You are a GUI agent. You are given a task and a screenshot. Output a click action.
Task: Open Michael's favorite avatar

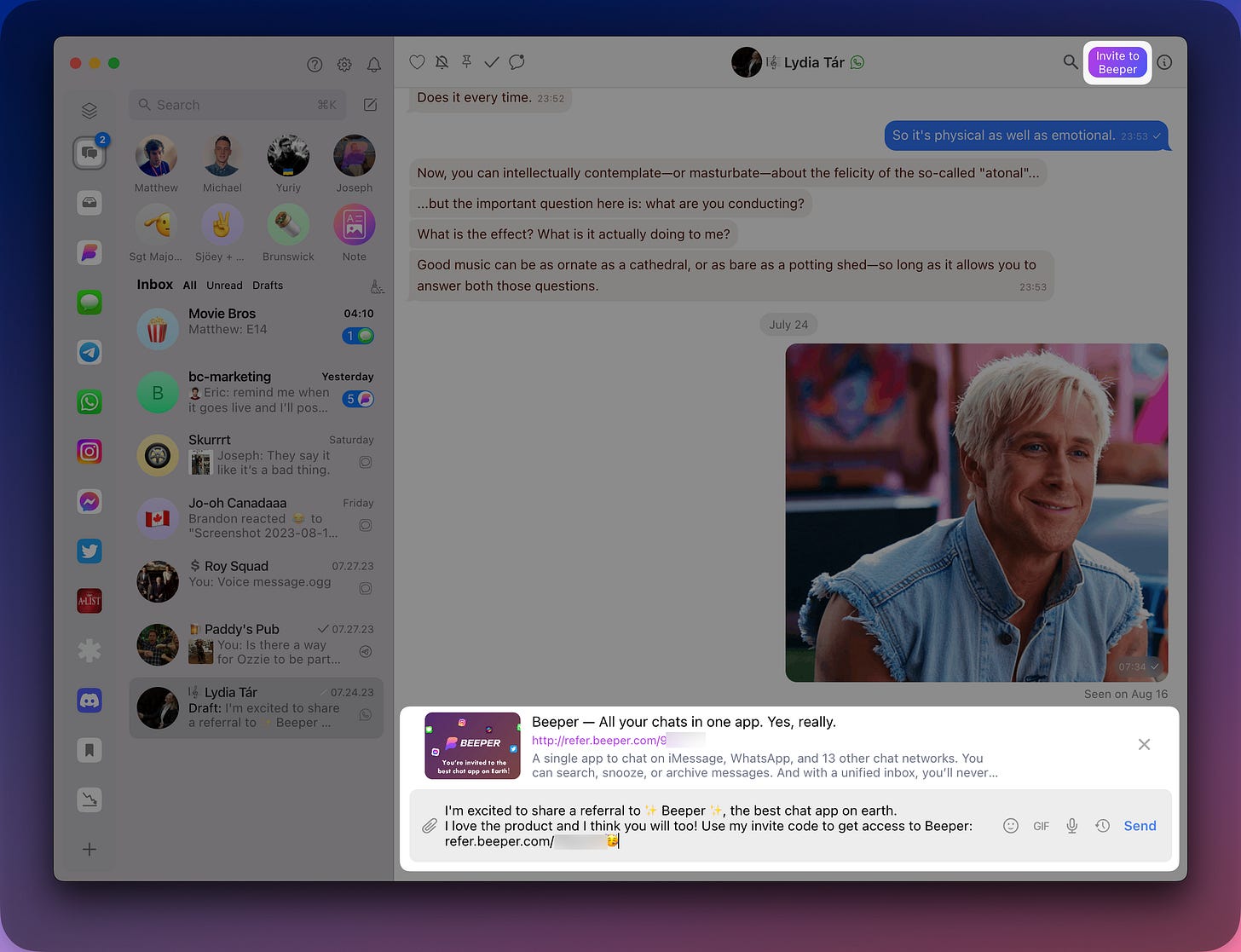222,156
